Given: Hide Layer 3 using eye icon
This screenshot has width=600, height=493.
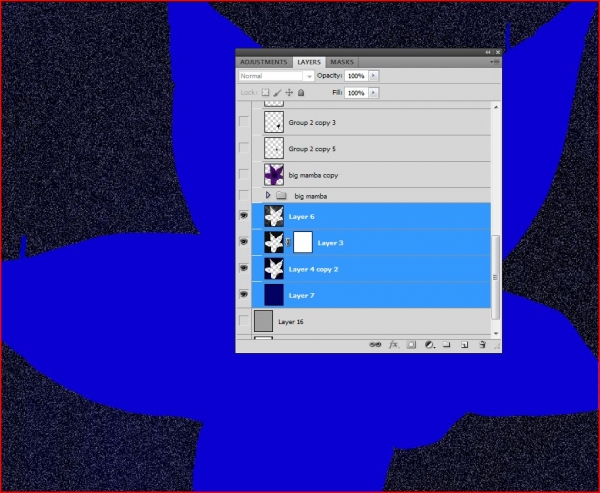Looking at the screenshot, I should [244, 242].
